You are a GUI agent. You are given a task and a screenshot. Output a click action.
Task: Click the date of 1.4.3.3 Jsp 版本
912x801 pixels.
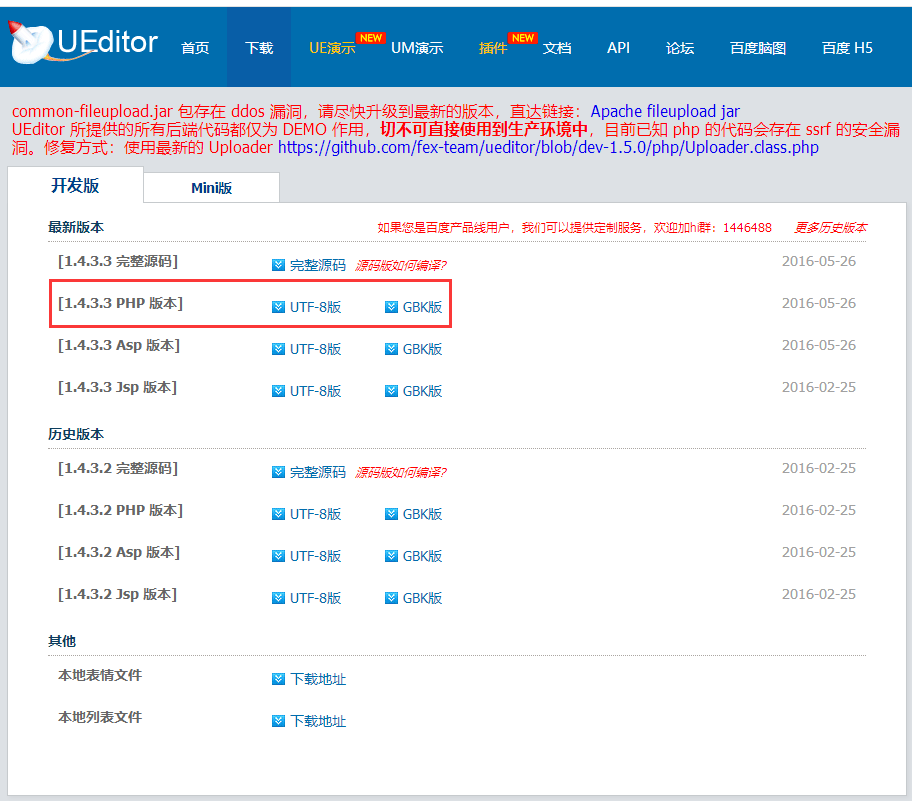coord(819,387)
